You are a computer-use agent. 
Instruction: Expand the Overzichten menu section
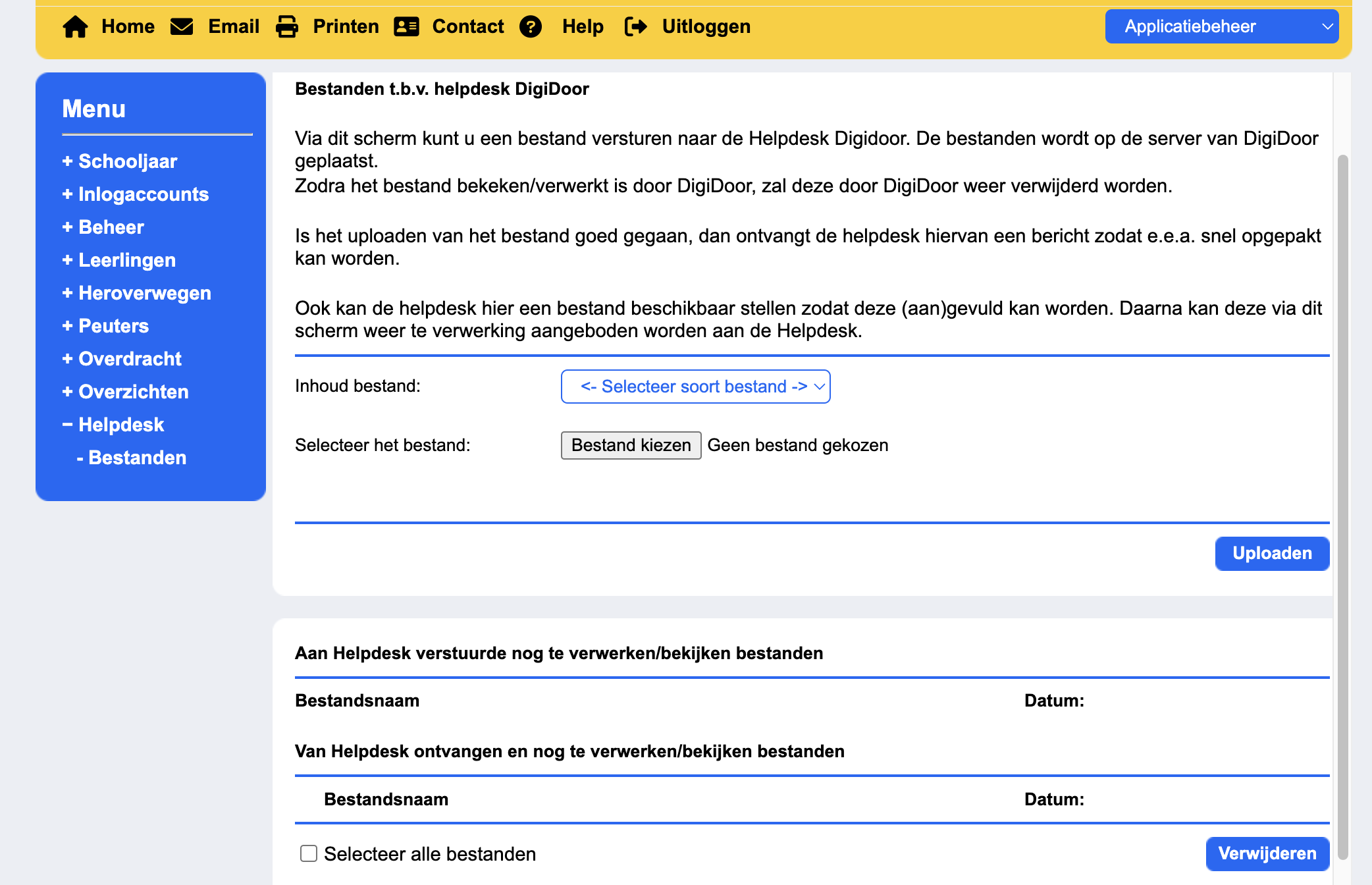(x=125, y=392)
